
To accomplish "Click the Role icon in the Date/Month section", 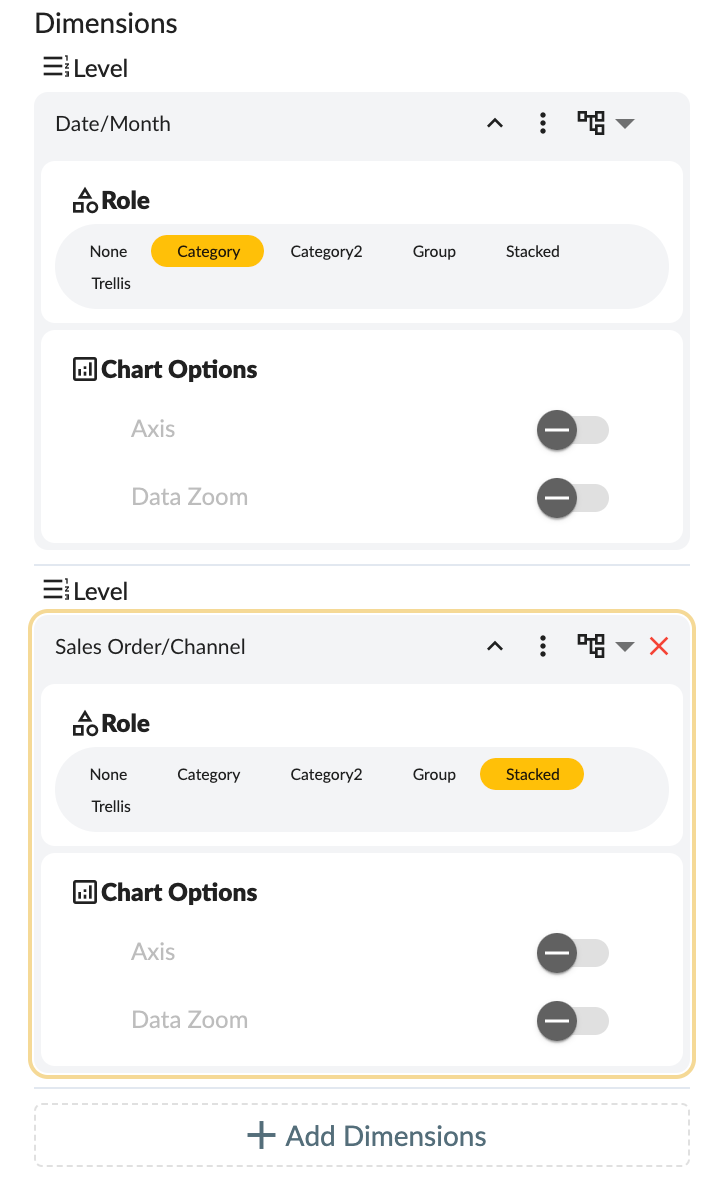I will (x=84, y=199).
